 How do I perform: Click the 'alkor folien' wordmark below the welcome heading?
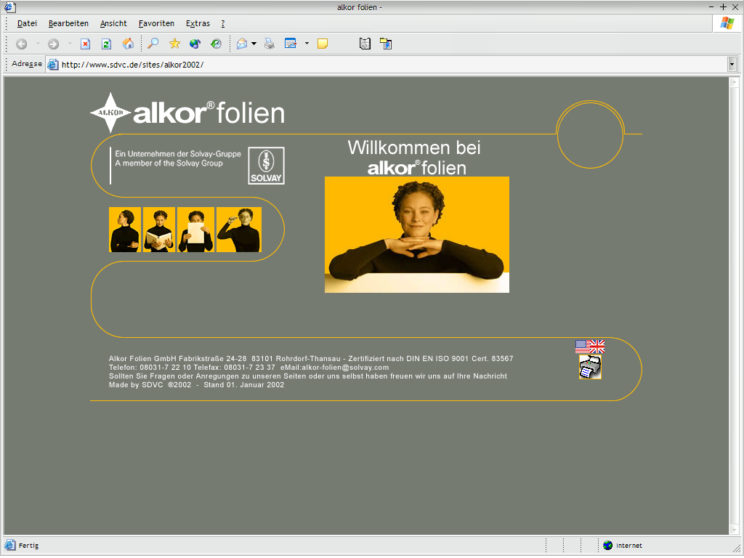(417, 168)
